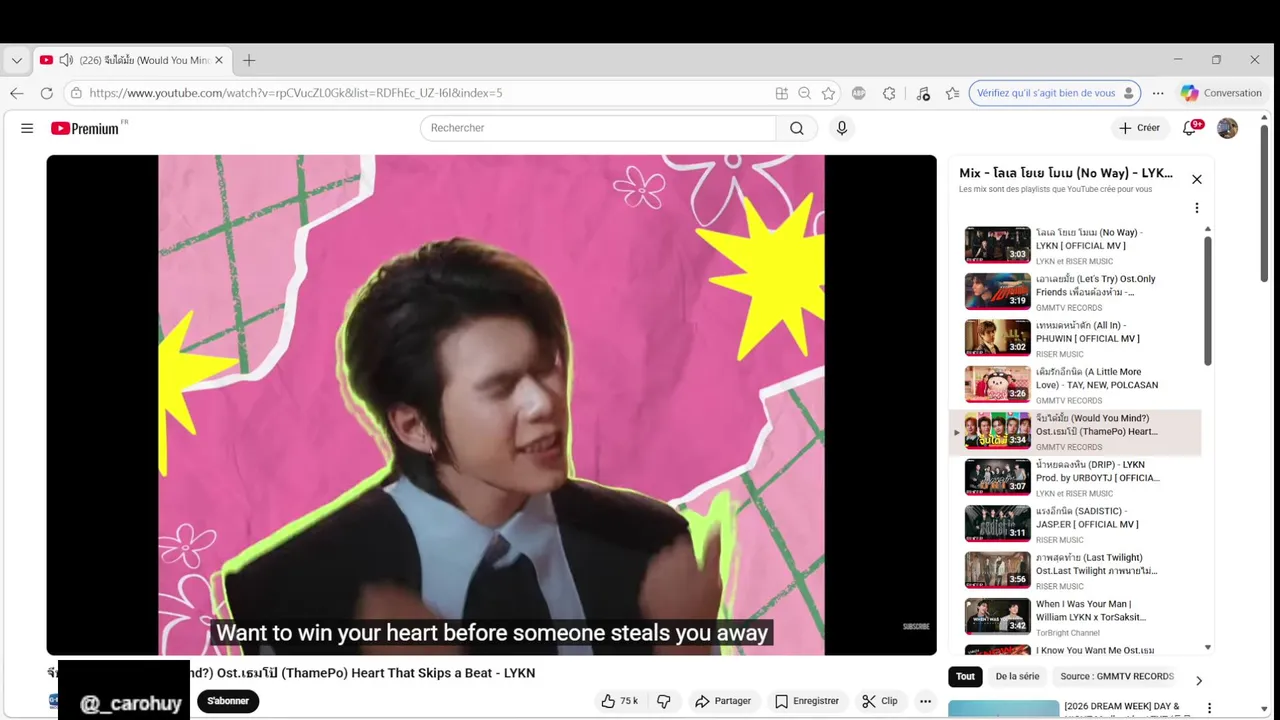Image resolution: width=1280 pixels, height=720 pixels.
Task: Open the favorites list icon
Action: coord(952,93)
